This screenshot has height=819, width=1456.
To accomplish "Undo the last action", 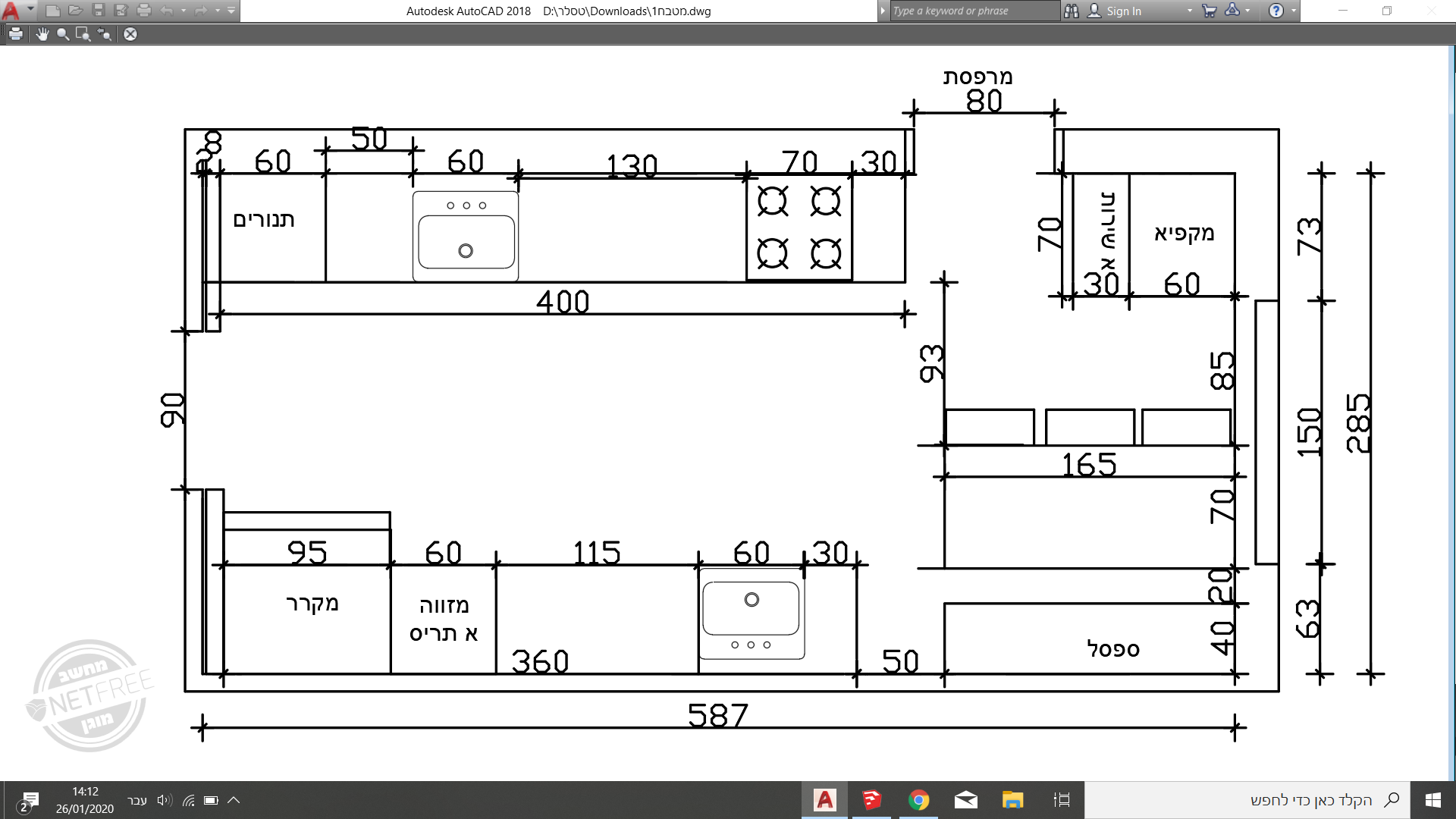I will [x=165, y=10].
